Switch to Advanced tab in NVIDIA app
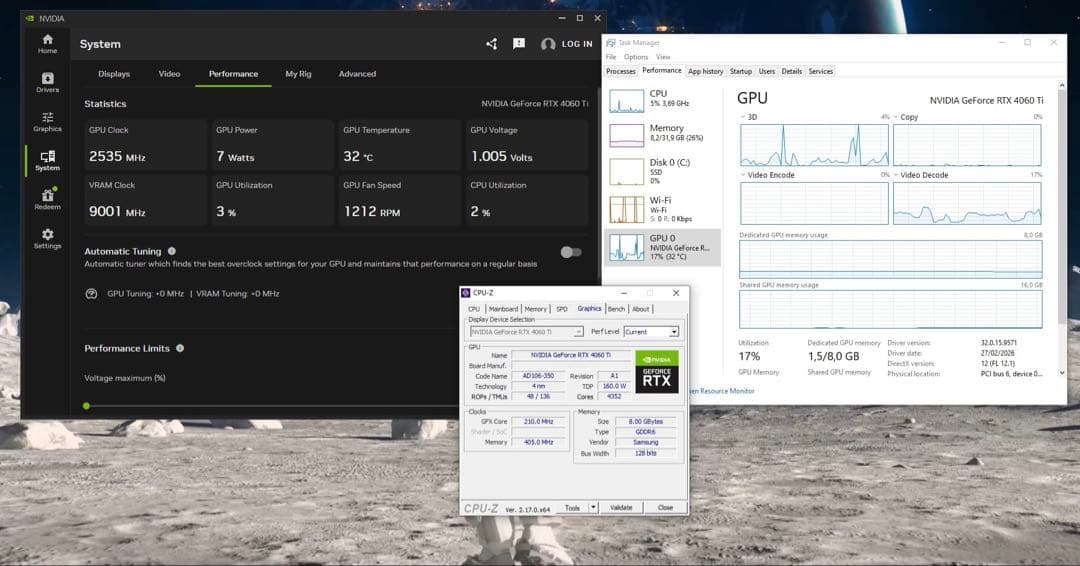Screen dimensions: 1080x566 357,74
